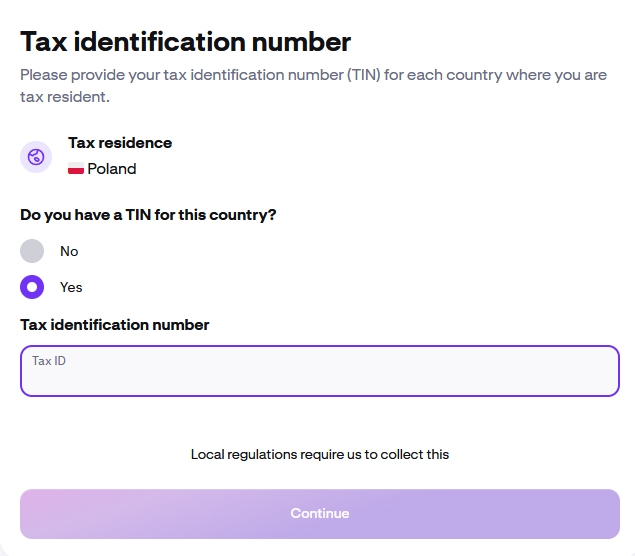Select the No radio button
The image size is (635, 556).
[33, 251]
